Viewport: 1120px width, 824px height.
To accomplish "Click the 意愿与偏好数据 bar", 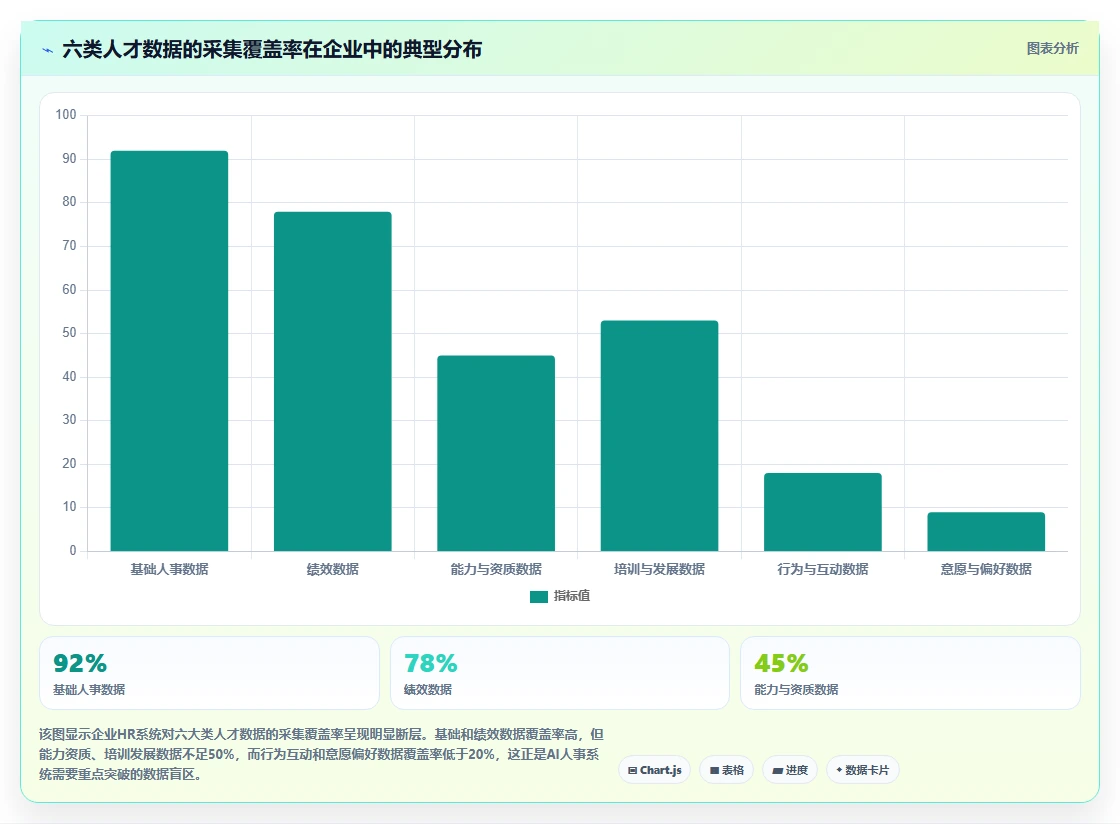I will (986, 531).
